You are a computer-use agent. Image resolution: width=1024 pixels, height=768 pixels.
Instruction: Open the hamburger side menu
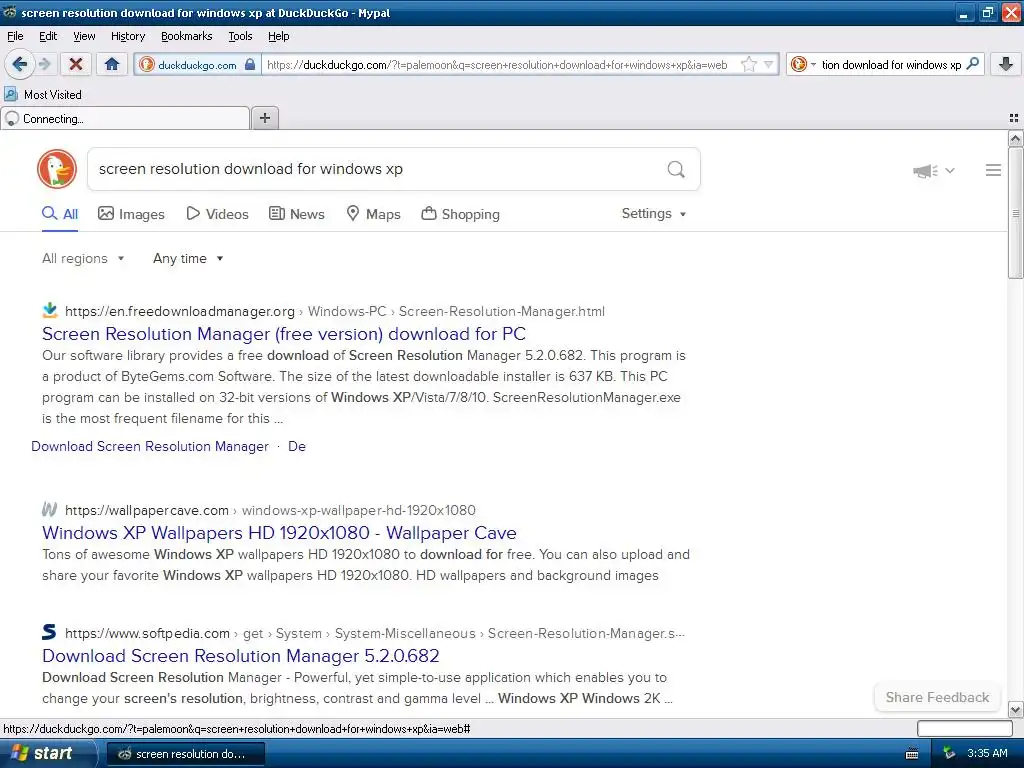point(993,170)
